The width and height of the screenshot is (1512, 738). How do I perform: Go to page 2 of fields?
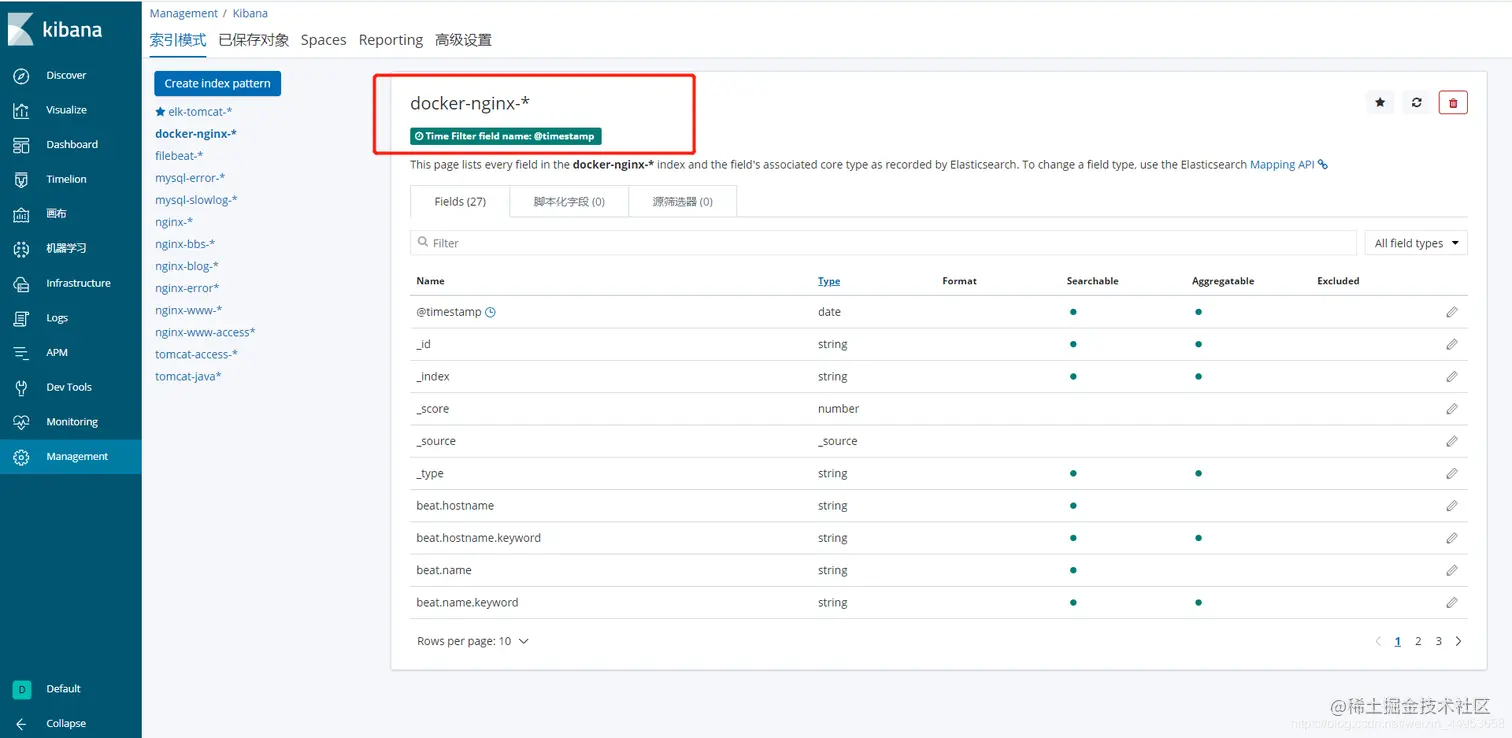coord(1418,642)
